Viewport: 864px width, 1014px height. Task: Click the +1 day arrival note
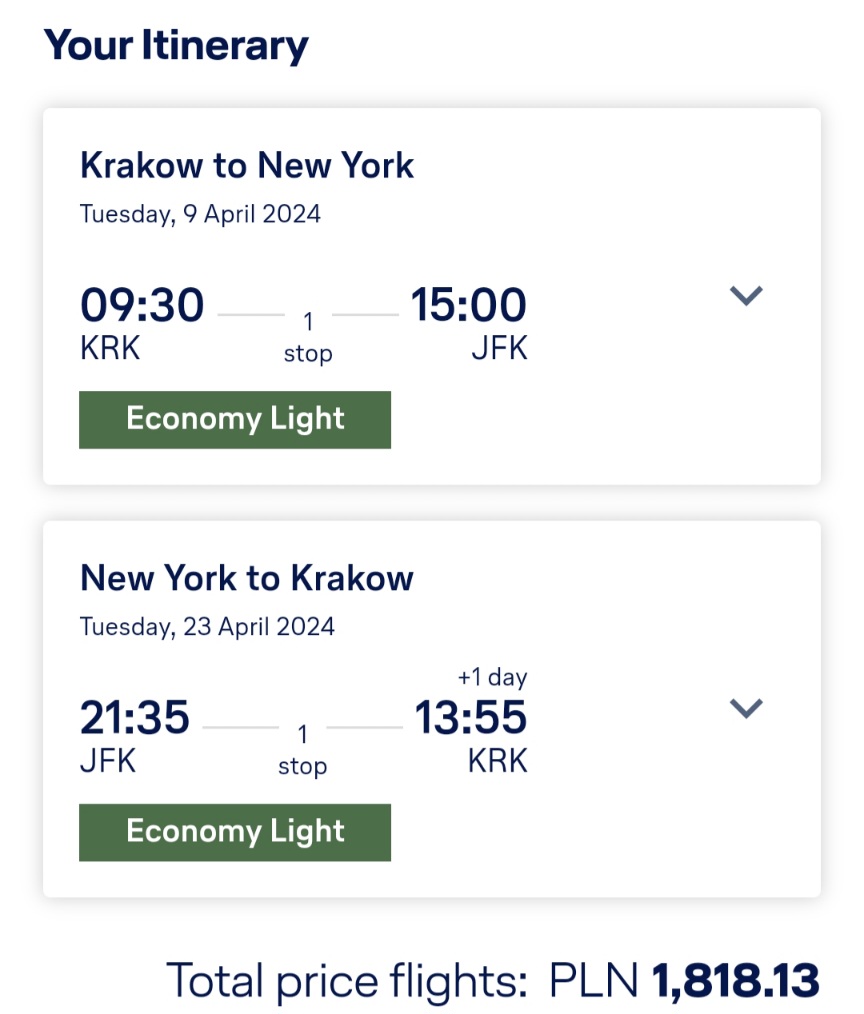(x=493, y=677)
